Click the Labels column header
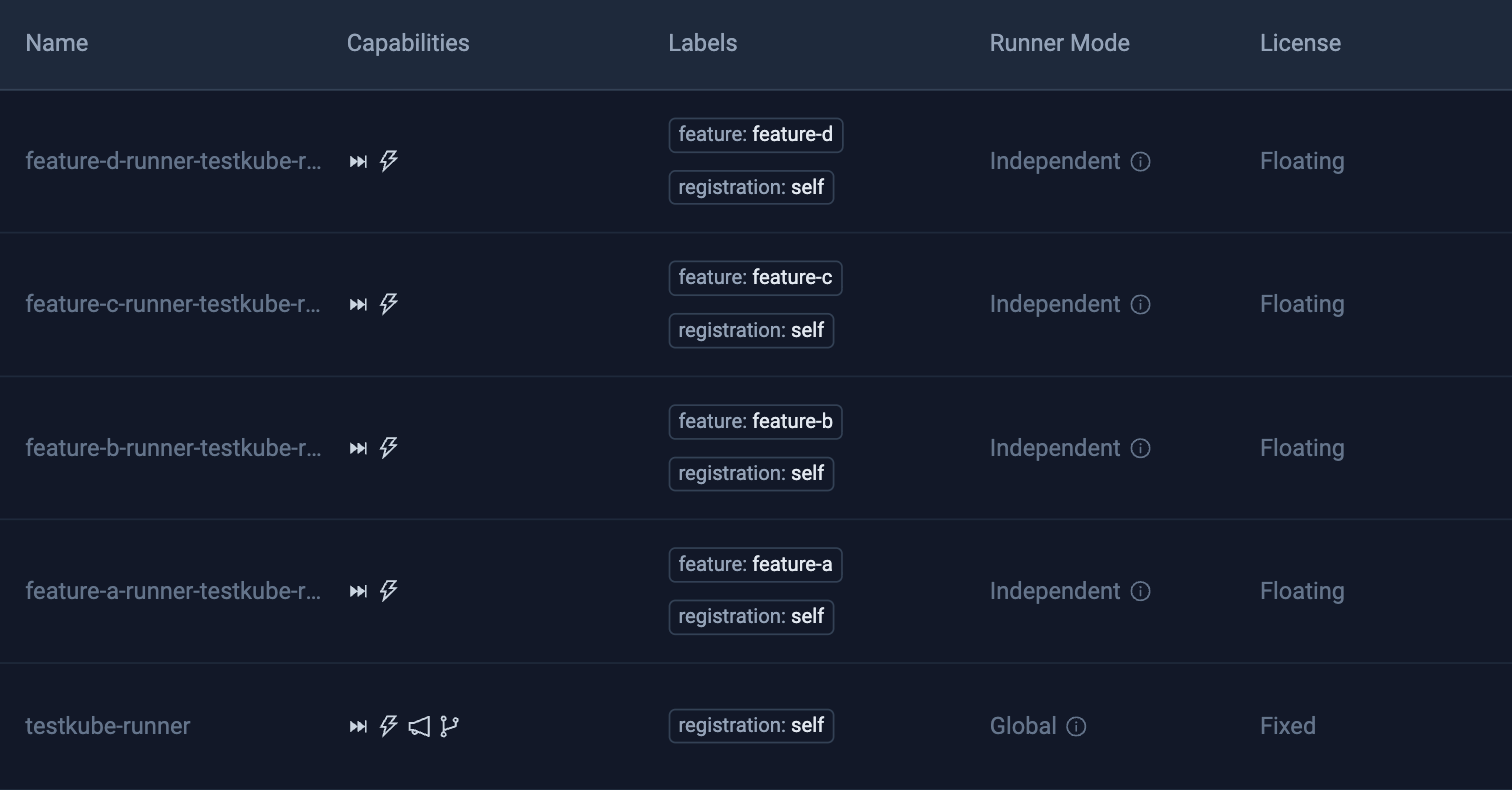1512x790 pixels. pos(703,43)
